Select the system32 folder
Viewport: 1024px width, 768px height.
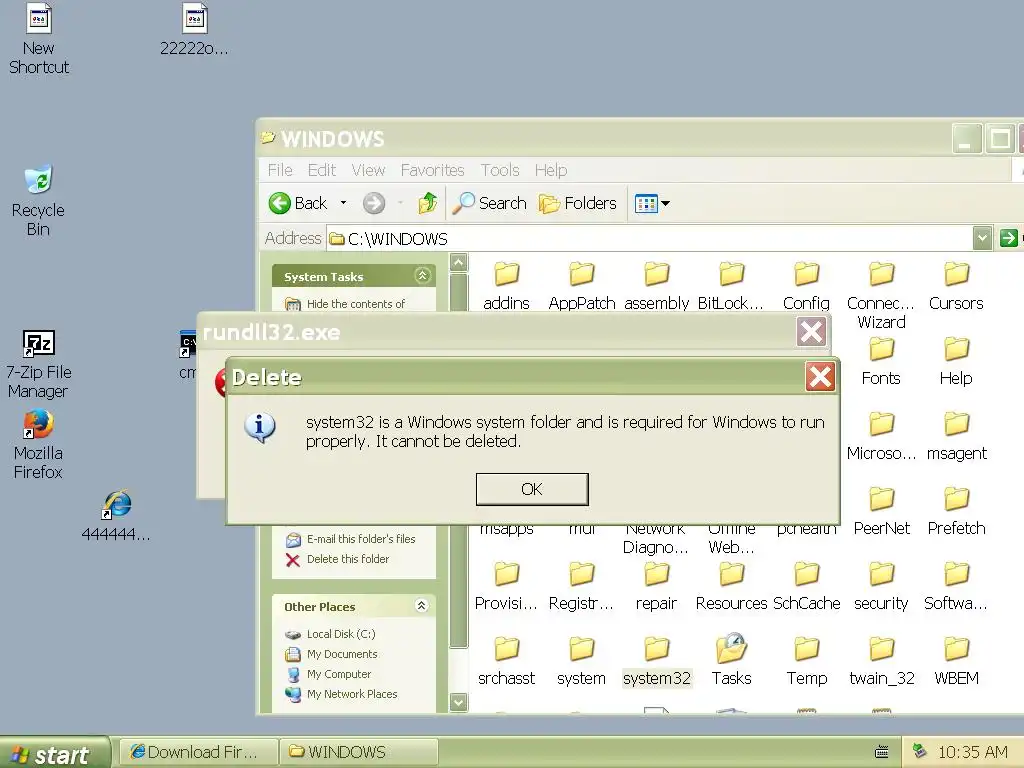coord(656,662)
